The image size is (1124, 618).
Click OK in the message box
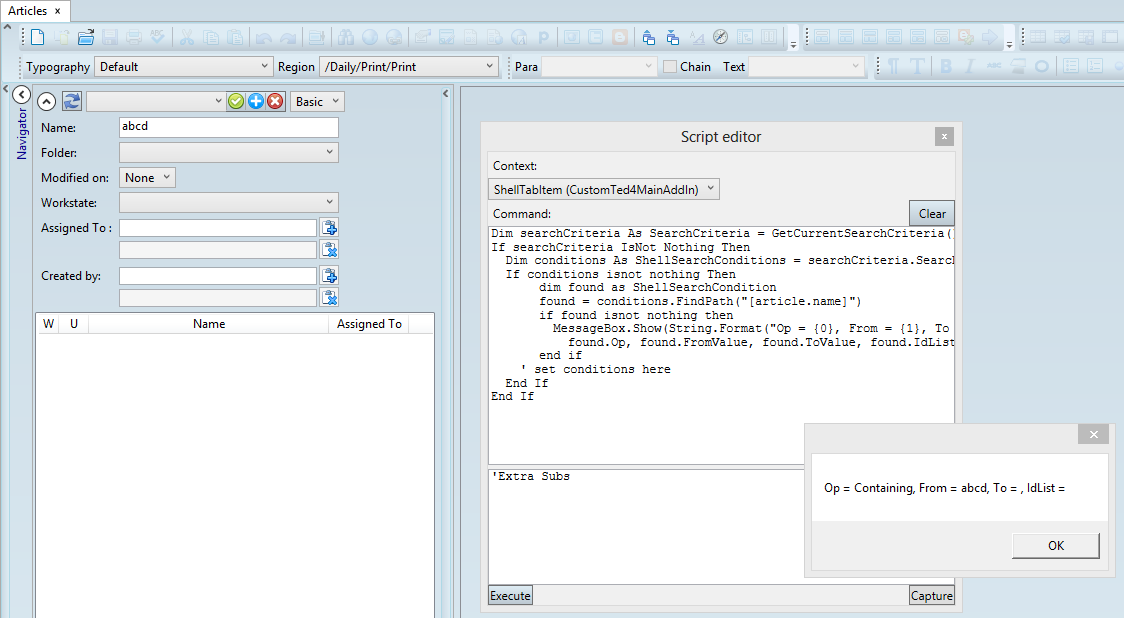tap(1056, 546)
